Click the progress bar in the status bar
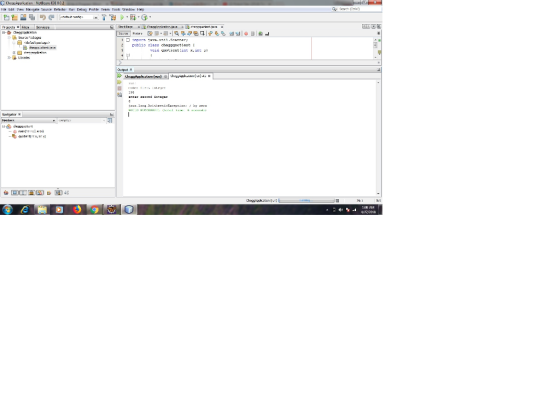 (x=306, y=201)
